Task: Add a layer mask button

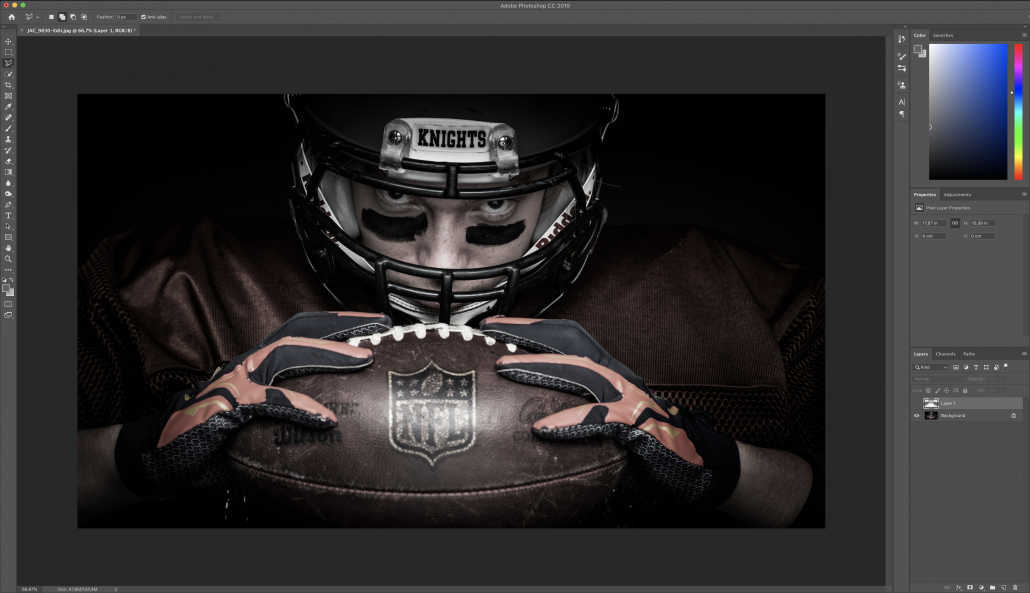Action: click(970, 587)
